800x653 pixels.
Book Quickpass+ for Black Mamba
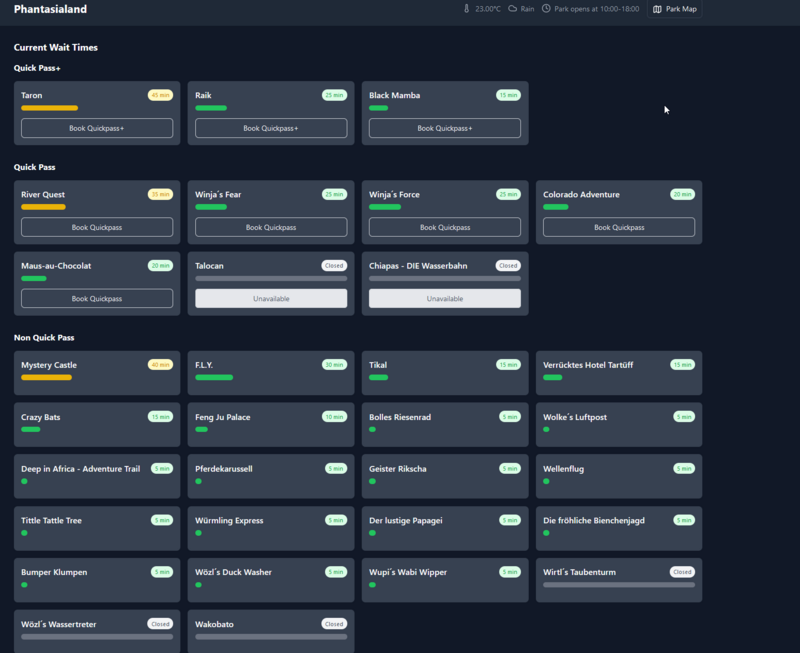click(445, 128)
